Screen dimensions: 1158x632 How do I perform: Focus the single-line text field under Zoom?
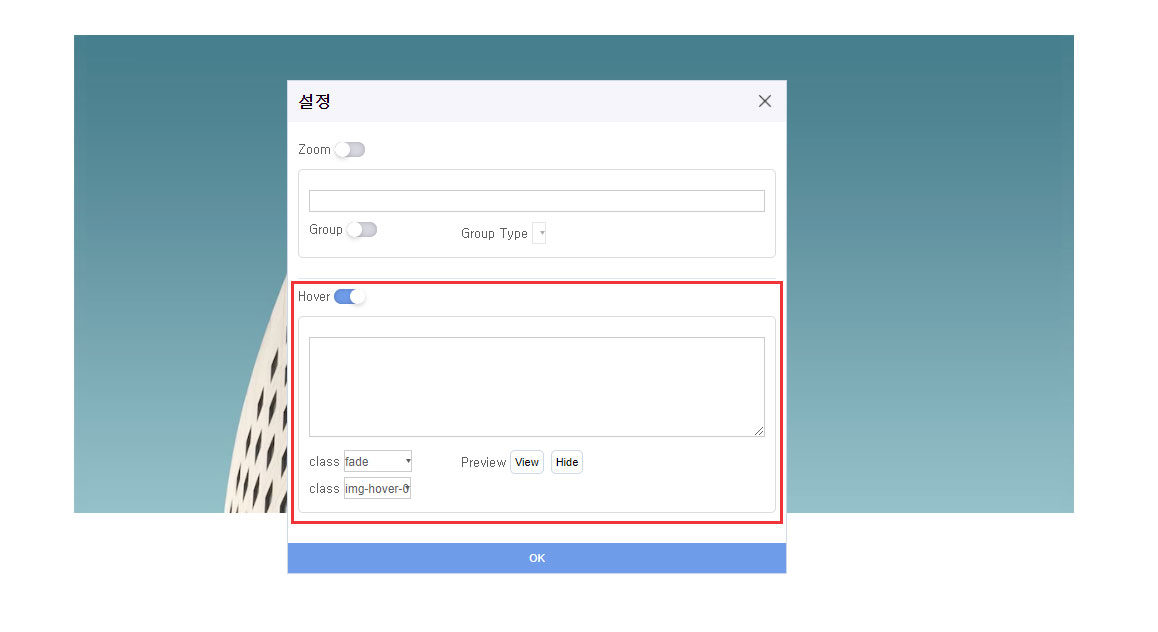[536, 201]
